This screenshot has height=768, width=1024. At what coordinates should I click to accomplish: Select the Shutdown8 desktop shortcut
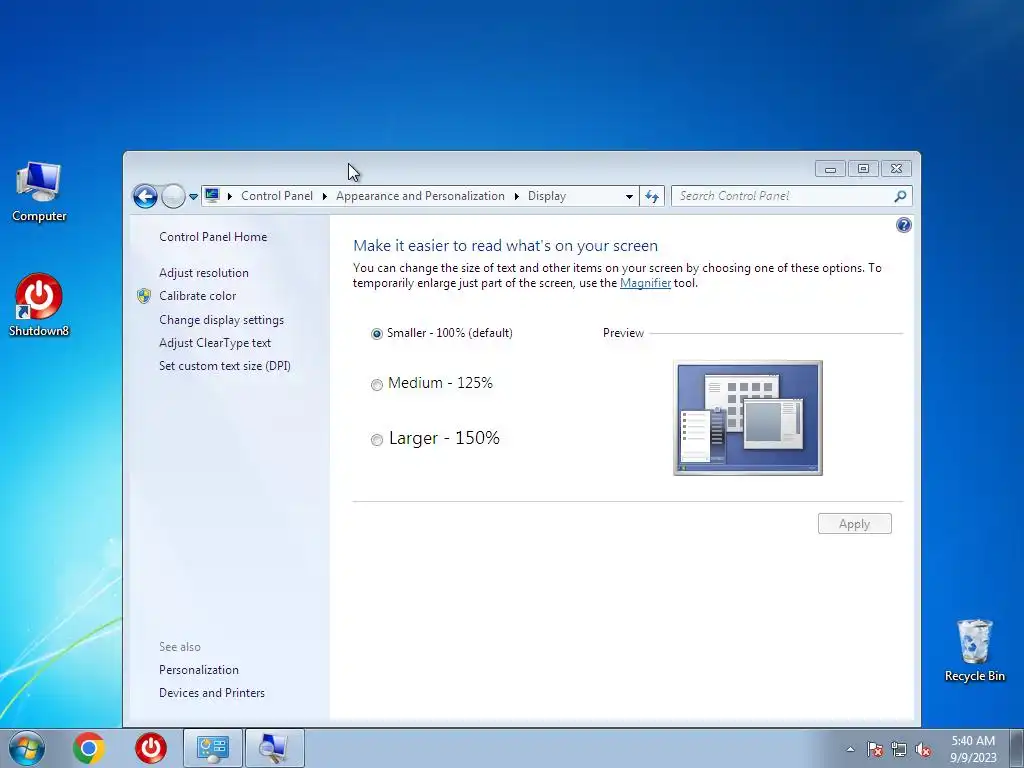39,305
